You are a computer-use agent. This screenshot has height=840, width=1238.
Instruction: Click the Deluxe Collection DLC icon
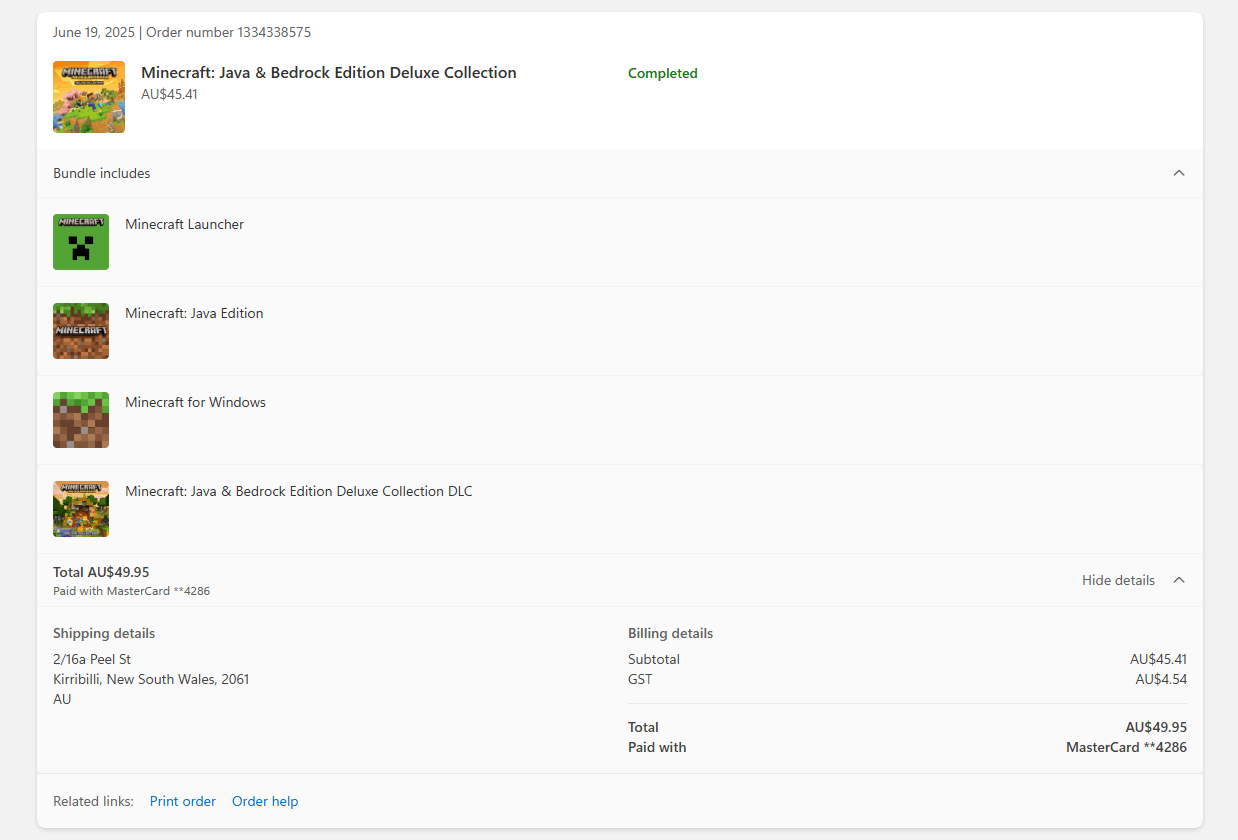coord(81,509)
